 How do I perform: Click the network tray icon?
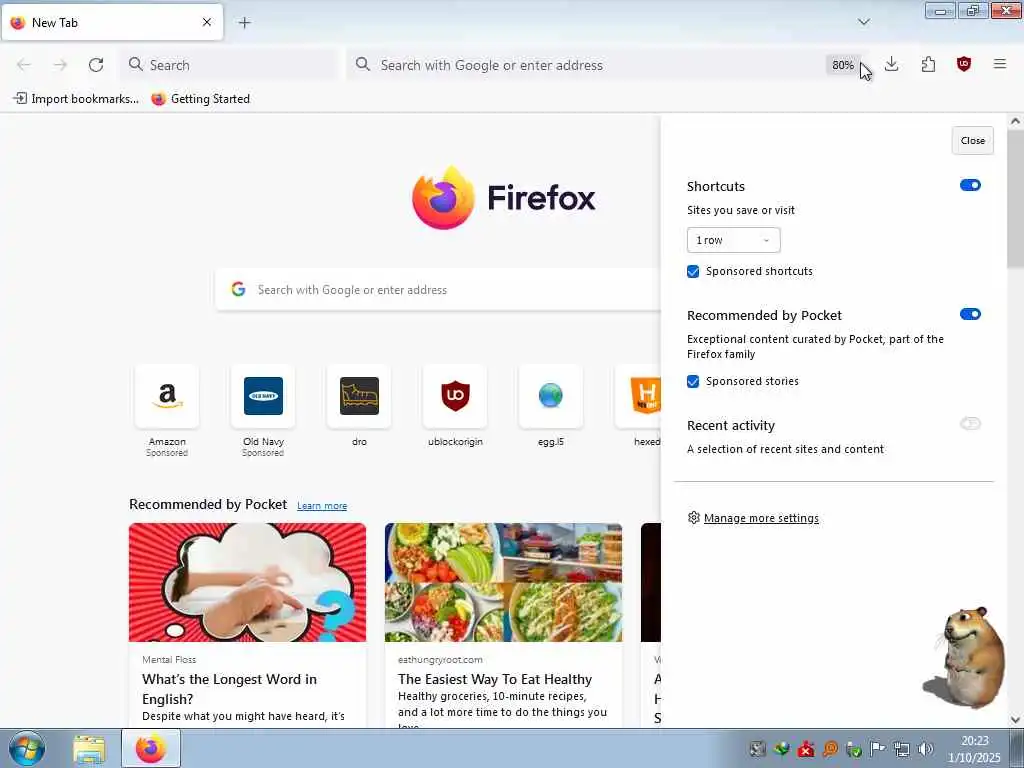[x=902, y=749]
